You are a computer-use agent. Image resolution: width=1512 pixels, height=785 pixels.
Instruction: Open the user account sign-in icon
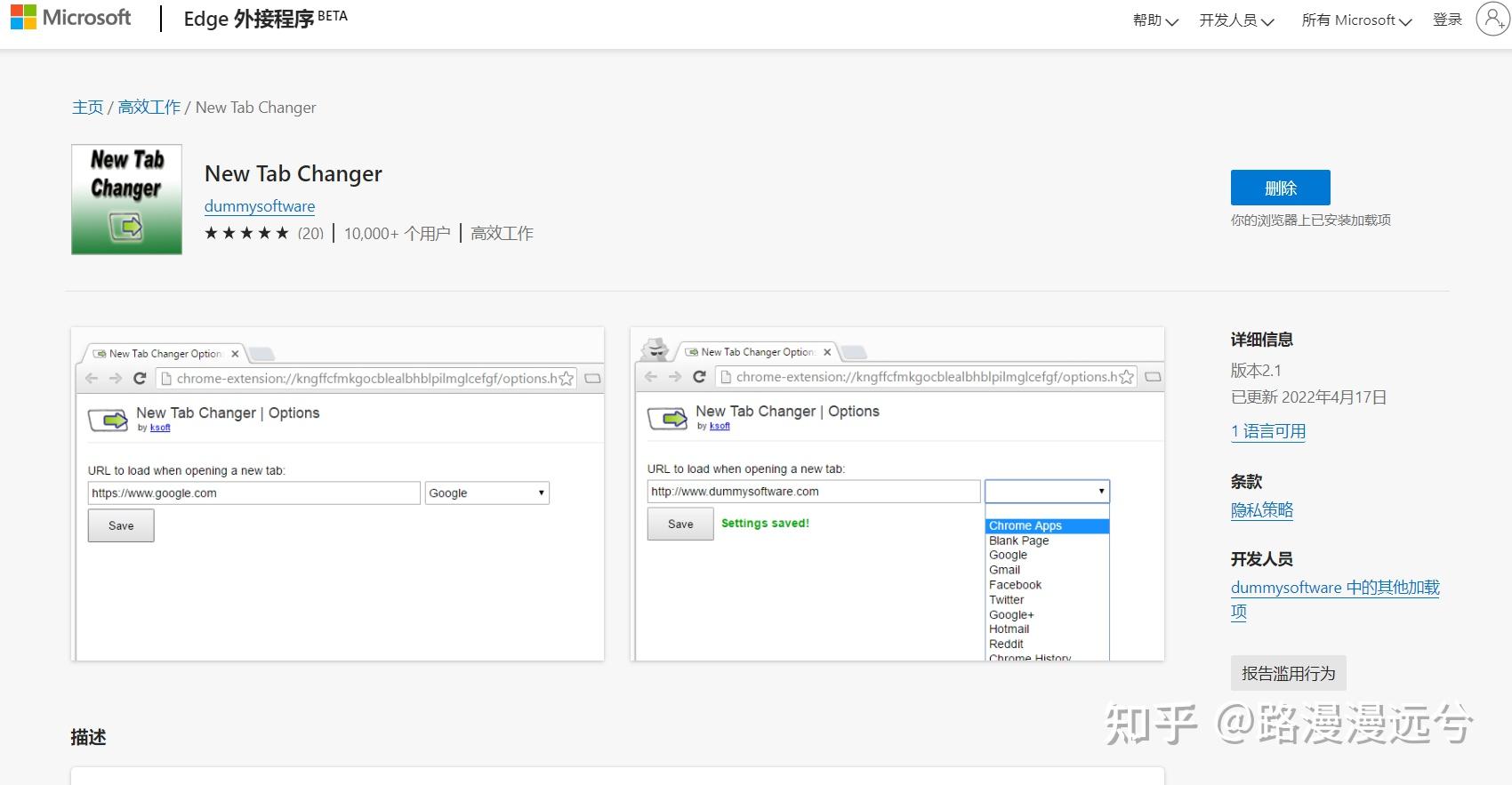(x=1492, y=19)
